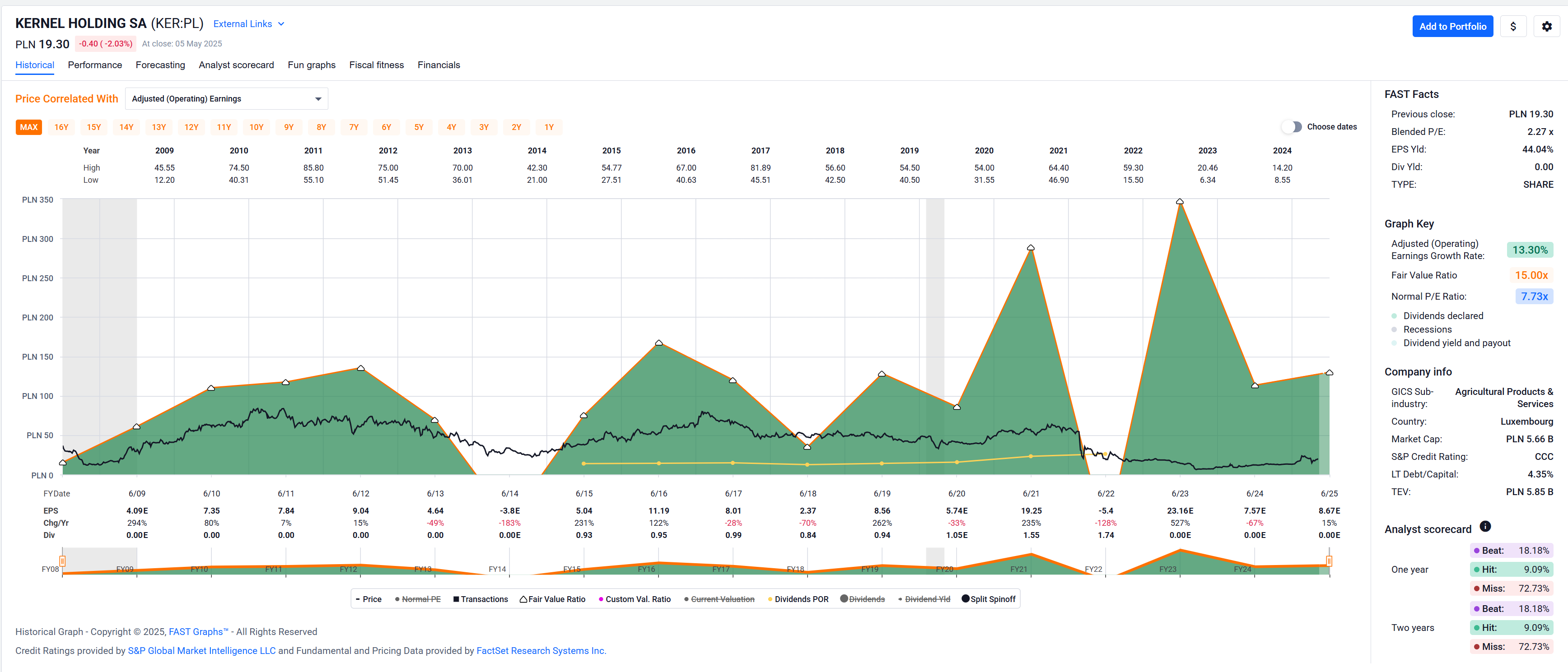Toggle Custom Val. Ratio legend entry
This screenshot has height=672, width=1568.
[x=634, y=599]
